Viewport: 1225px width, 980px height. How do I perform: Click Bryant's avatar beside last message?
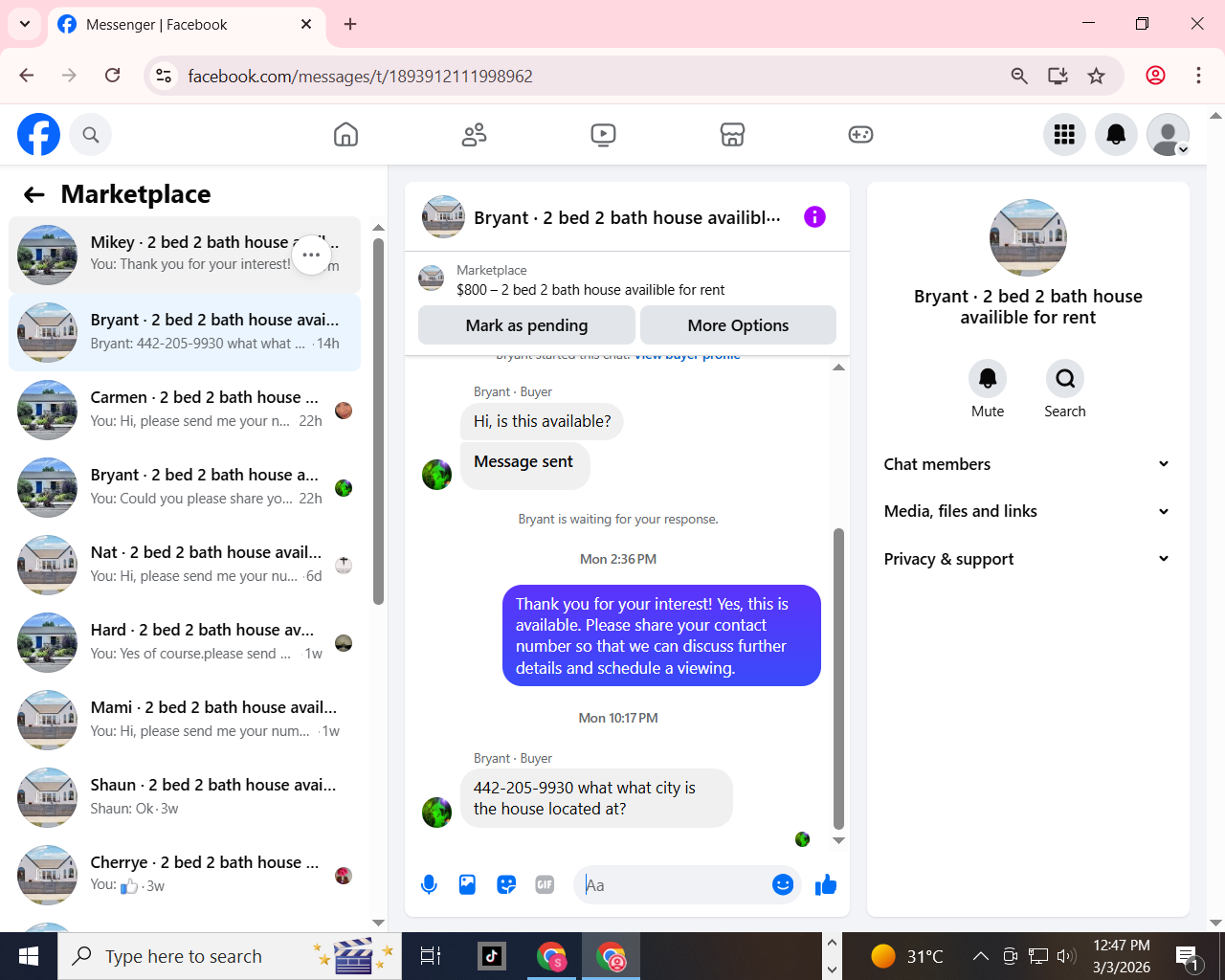tap(437, 813)
